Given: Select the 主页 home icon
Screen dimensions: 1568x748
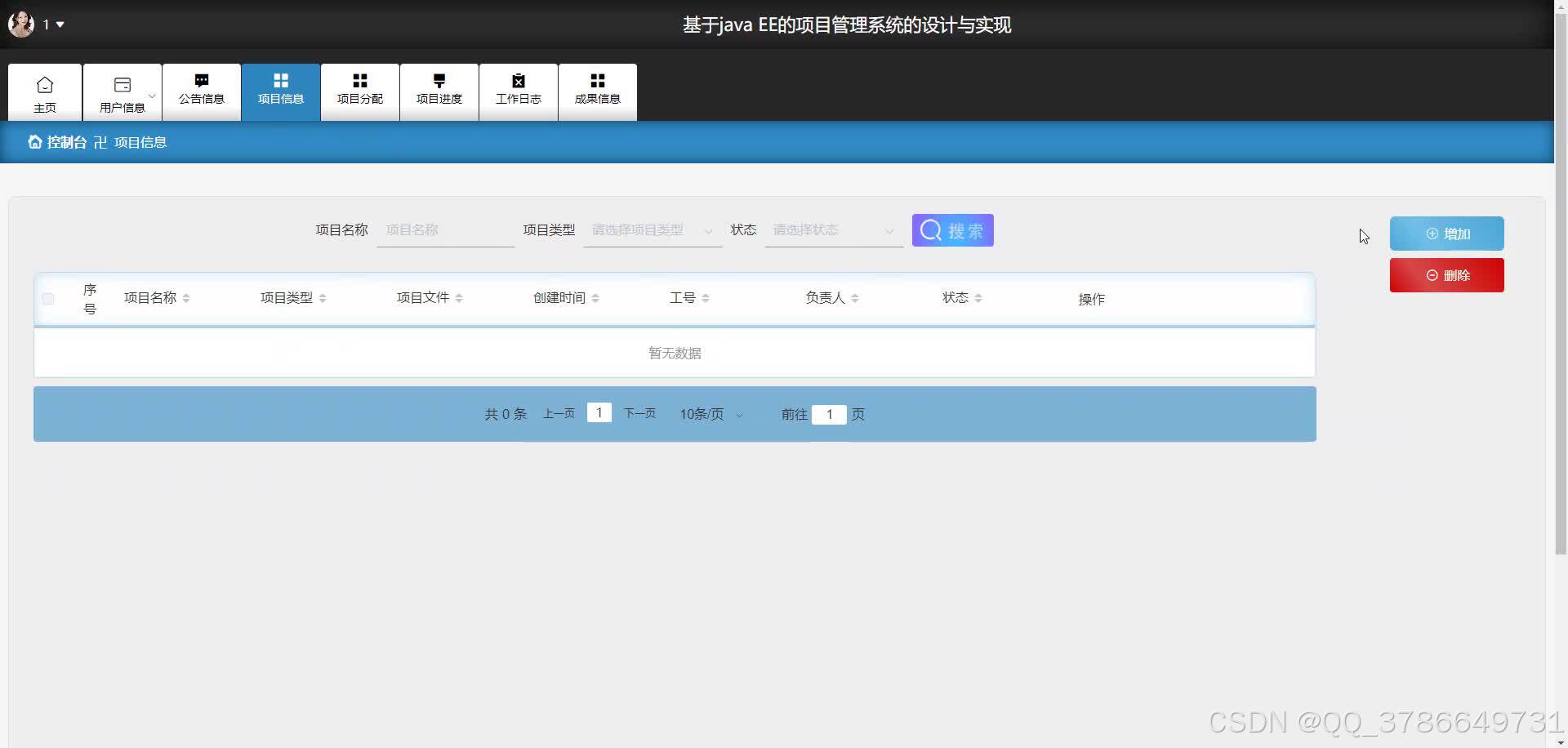Looking at the screenshot, I should [x=45, y=82].
